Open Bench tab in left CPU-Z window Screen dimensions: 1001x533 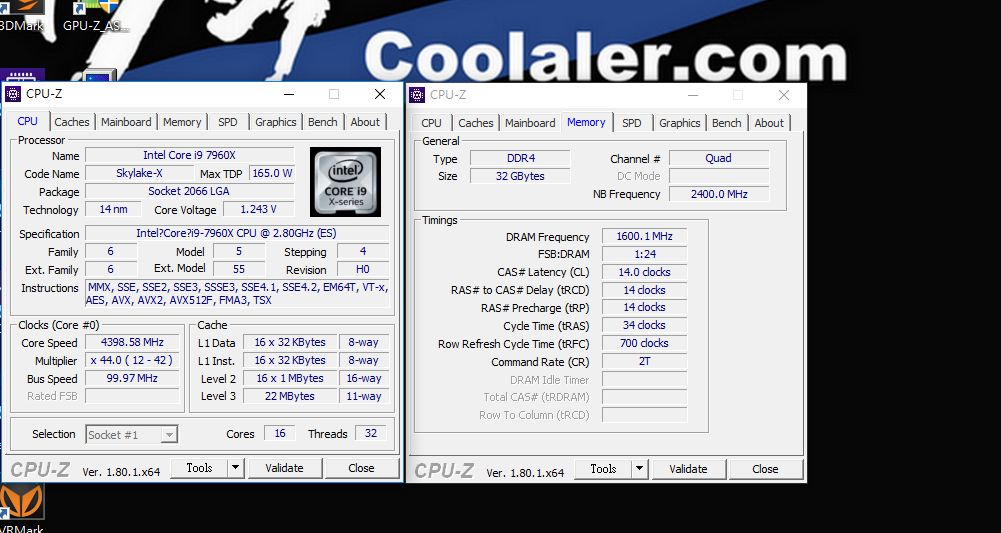(x=322, y=122)
